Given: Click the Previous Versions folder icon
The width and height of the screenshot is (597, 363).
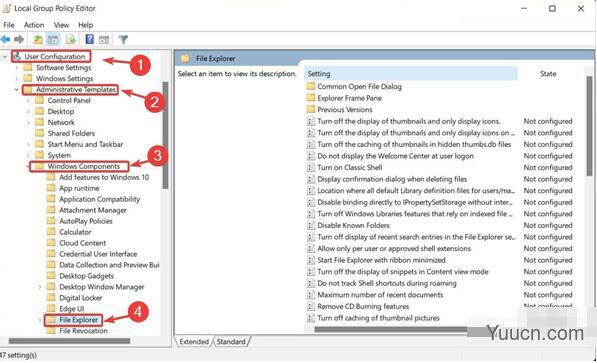Looking at the screenshot, I should point(311,109).
